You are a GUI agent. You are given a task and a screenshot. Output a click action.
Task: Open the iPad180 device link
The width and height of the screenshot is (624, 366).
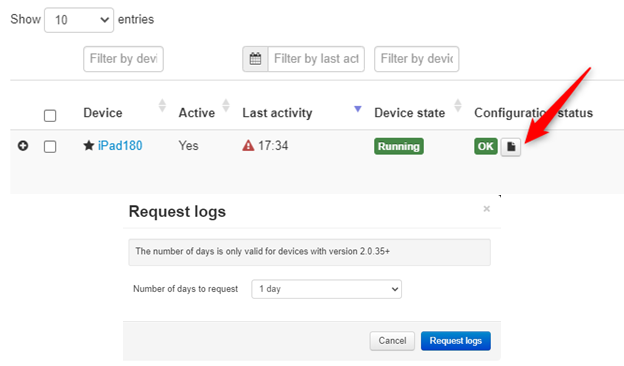120,146
